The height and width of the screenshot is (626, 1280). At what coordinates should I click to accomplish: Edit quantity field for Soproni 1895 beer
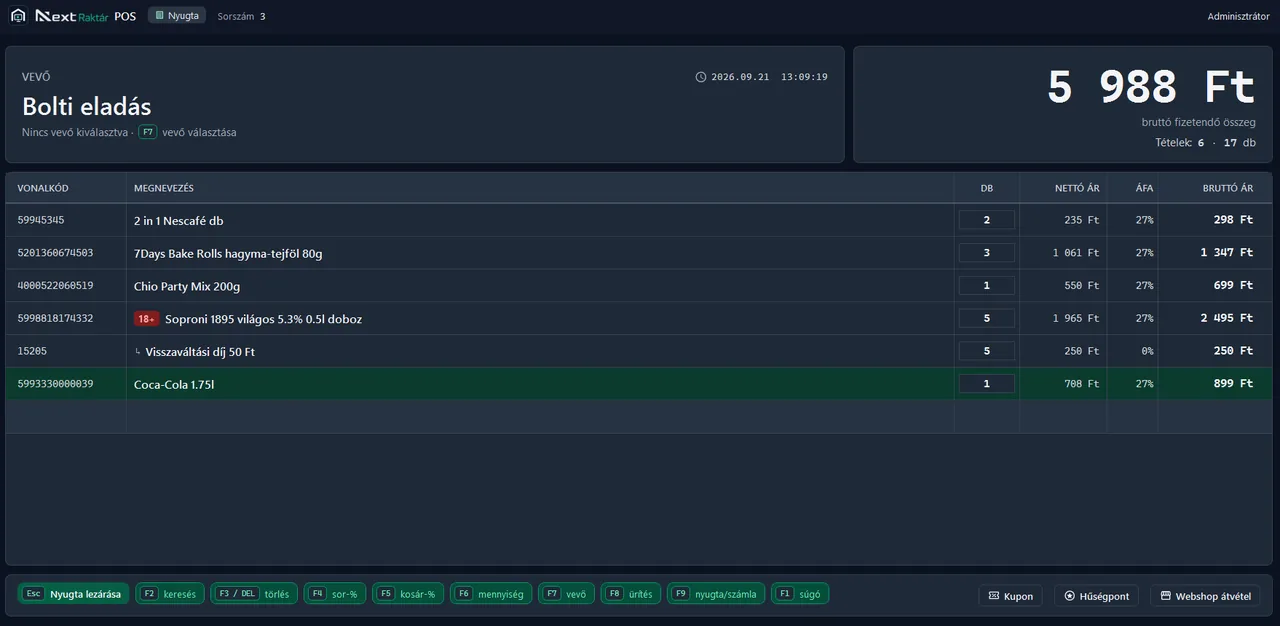(986, 318)
